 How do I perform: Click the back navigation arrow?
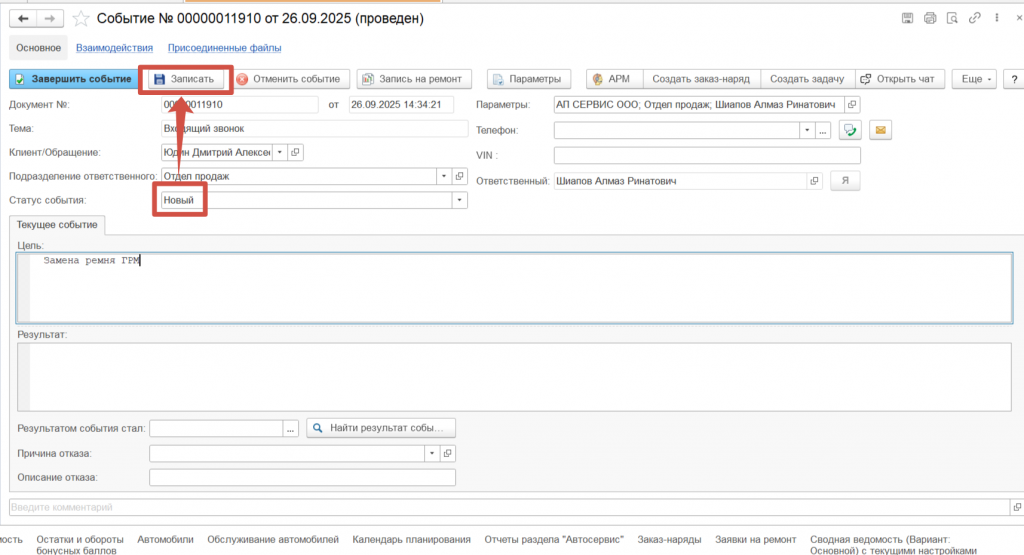click(x=24, y=18)
